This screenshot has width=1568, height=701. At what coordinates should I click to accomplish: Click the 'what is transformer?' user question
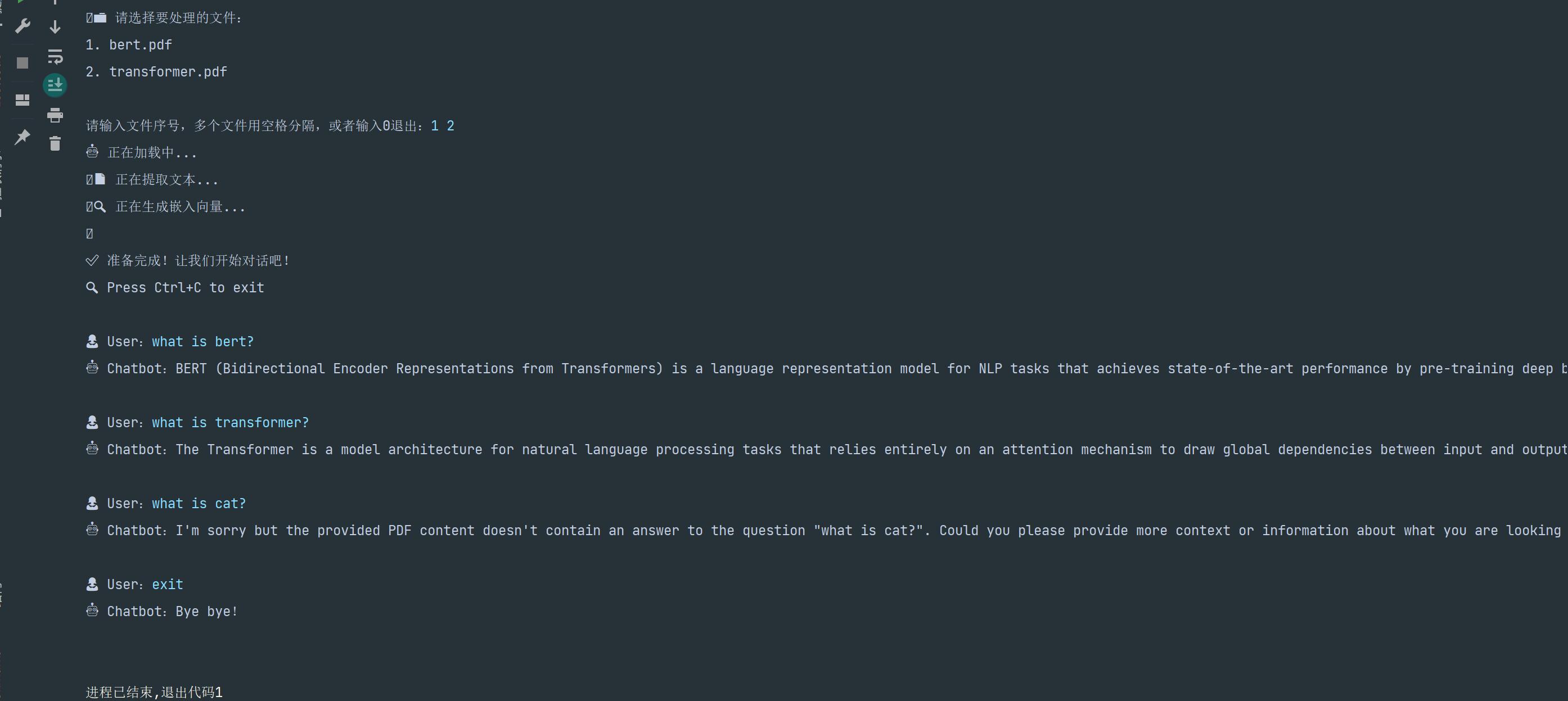point(230,422)
